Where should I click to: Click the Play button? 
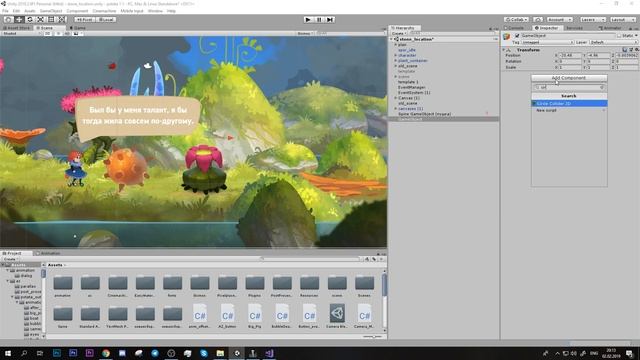(308, 19)
